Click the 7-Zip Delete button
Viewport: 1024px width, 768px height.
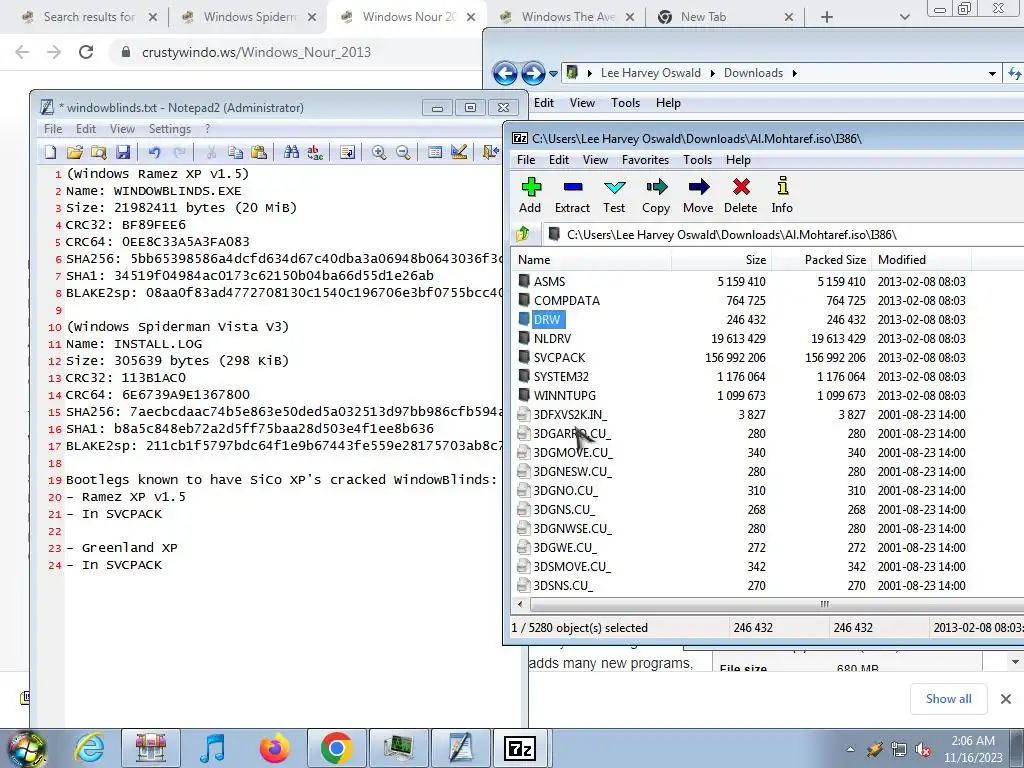(741, 195)
